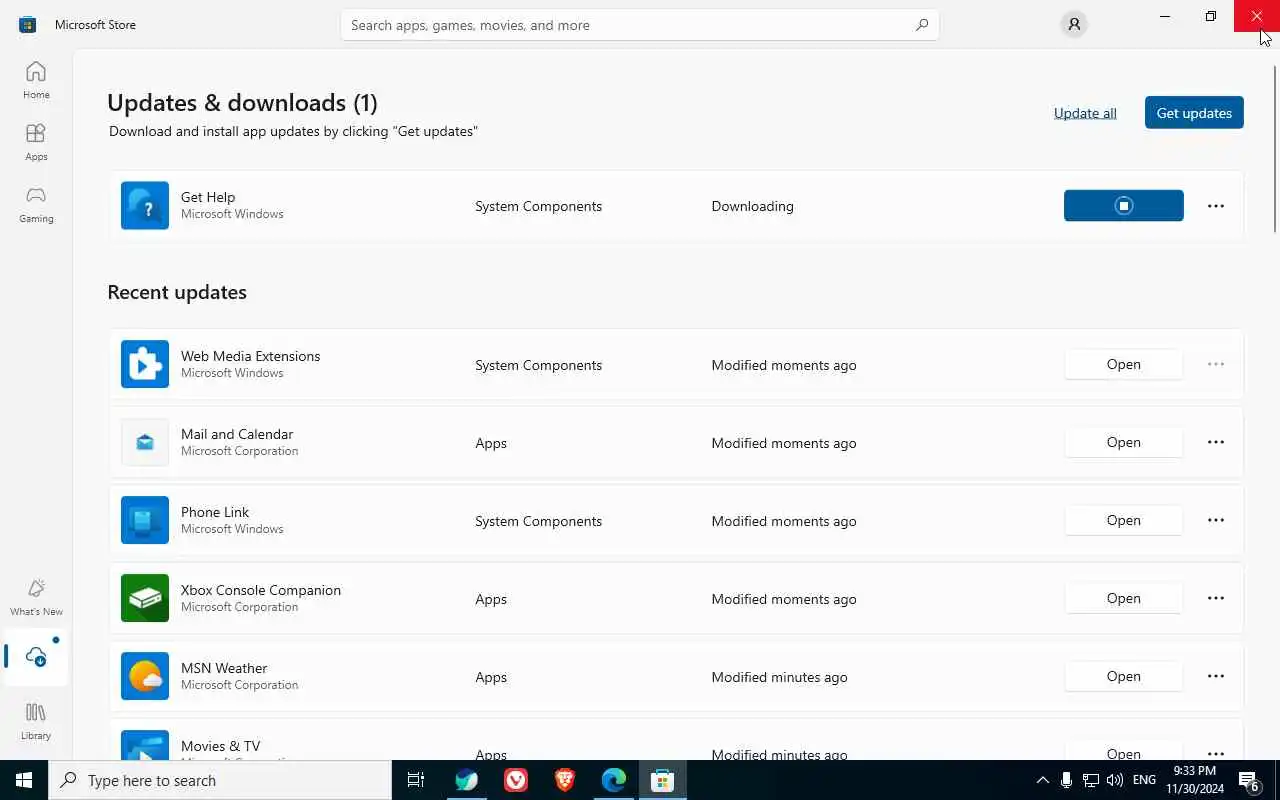Open more options for Xbox Console Companion
The width and height of the screenshot is (1280, 800).
[1216, 598]
